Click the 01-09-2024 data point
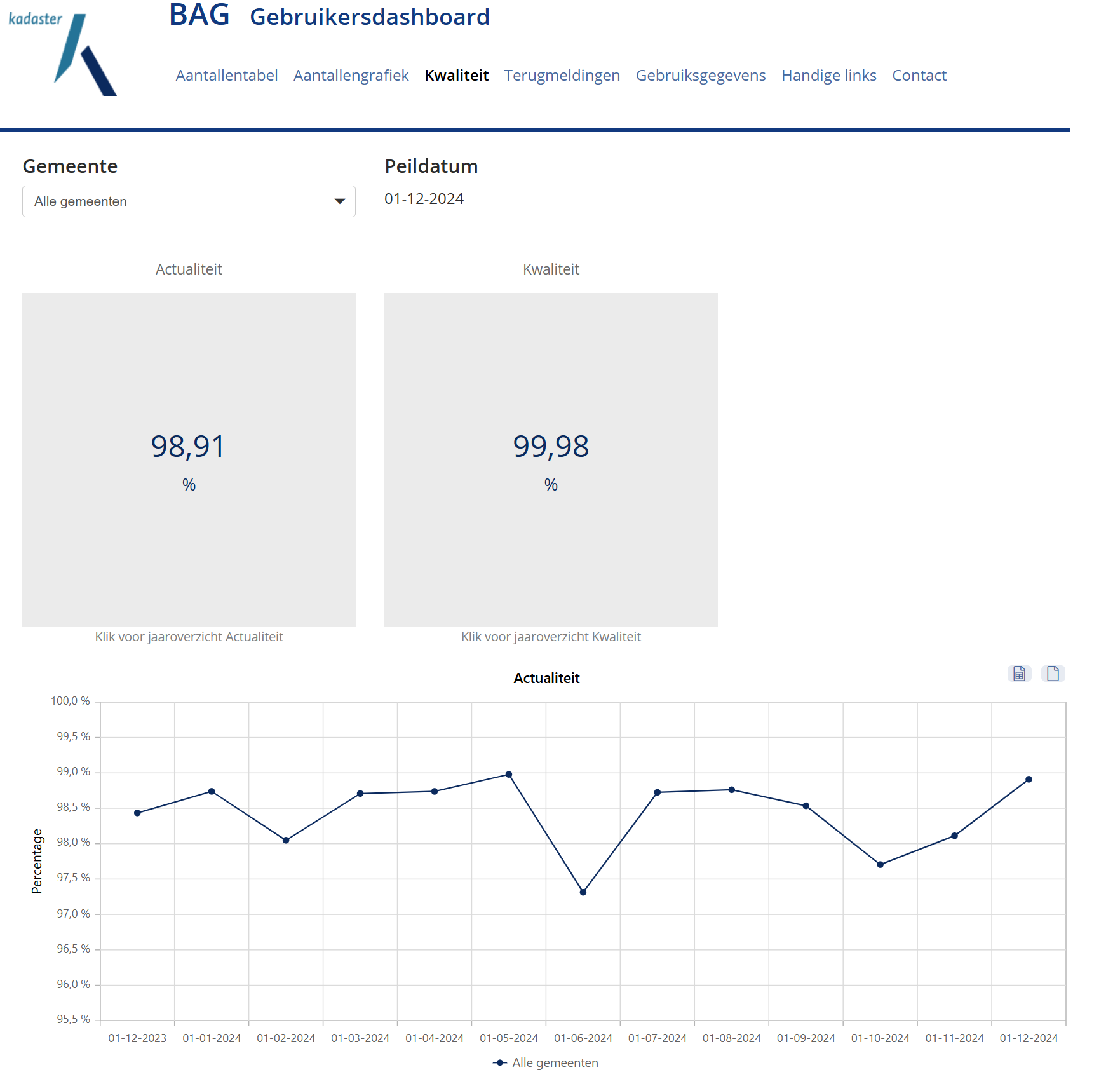Screen dimensions: 1120x1072 (x=806, y=806)
